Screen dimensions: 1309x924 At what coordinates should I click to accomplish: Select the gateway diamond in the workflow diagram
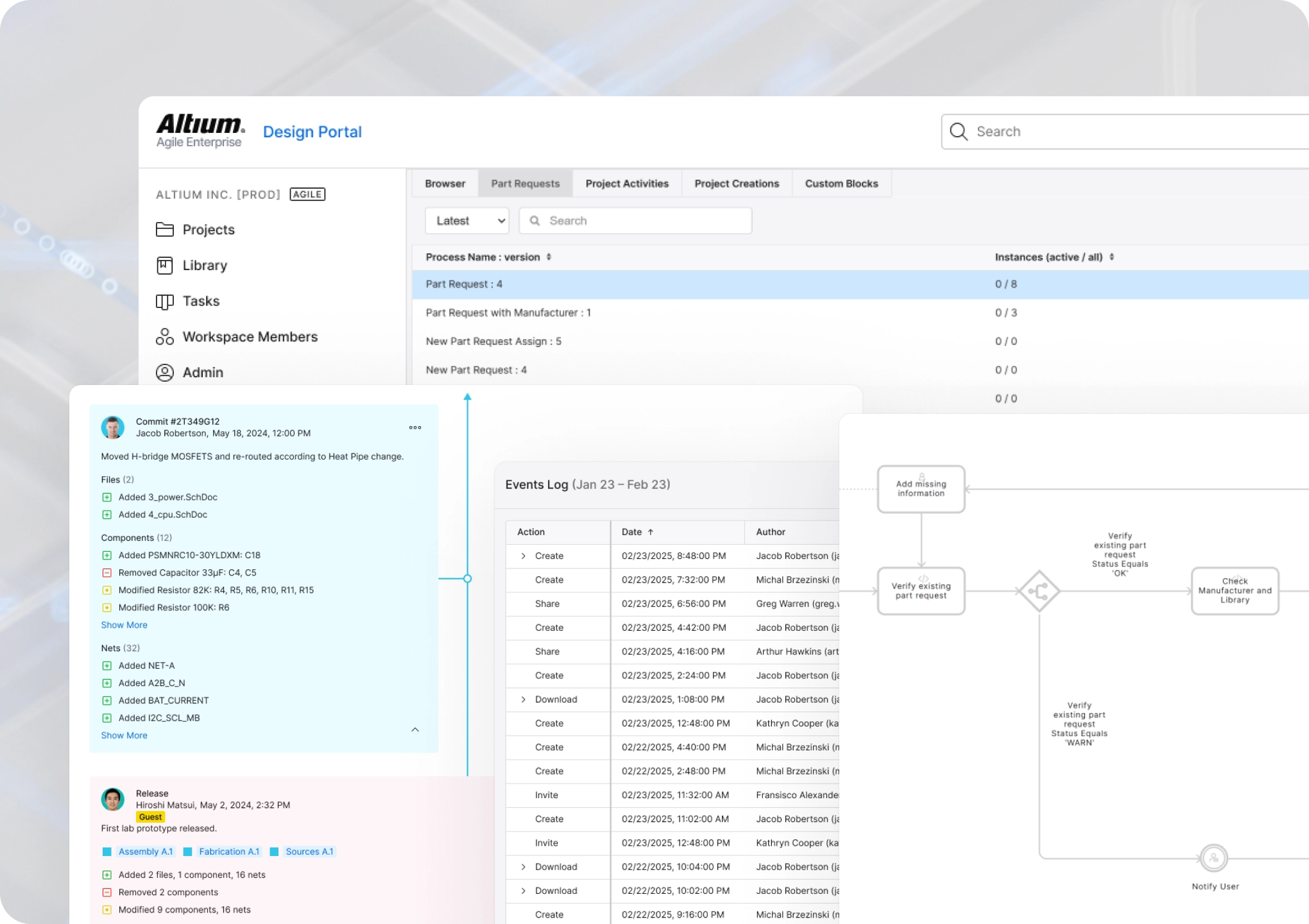tap(1038, 591)
